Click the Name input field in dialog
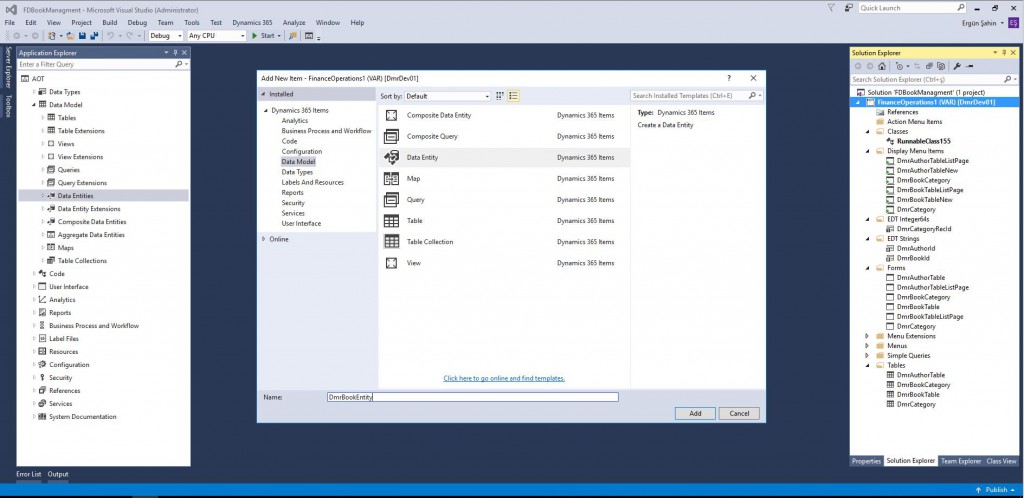 [x=472, y=397]
